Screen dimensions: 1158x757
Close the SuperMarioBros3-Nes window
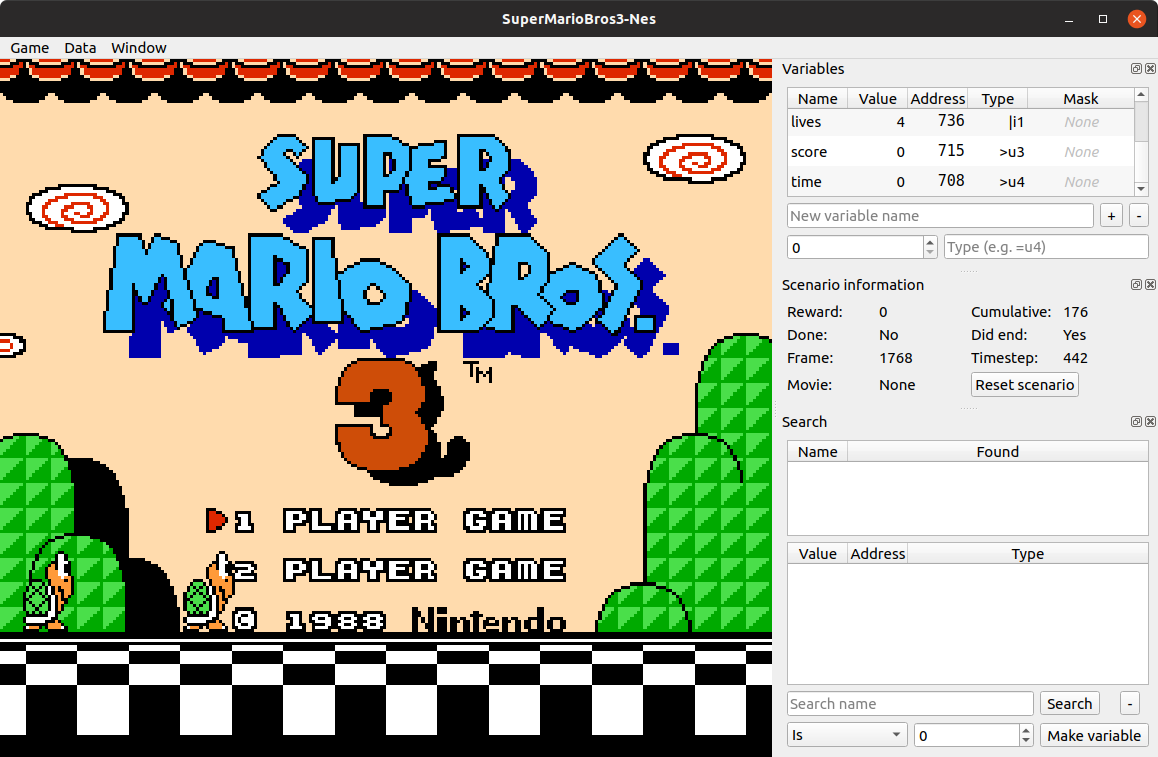(1137, 19)
